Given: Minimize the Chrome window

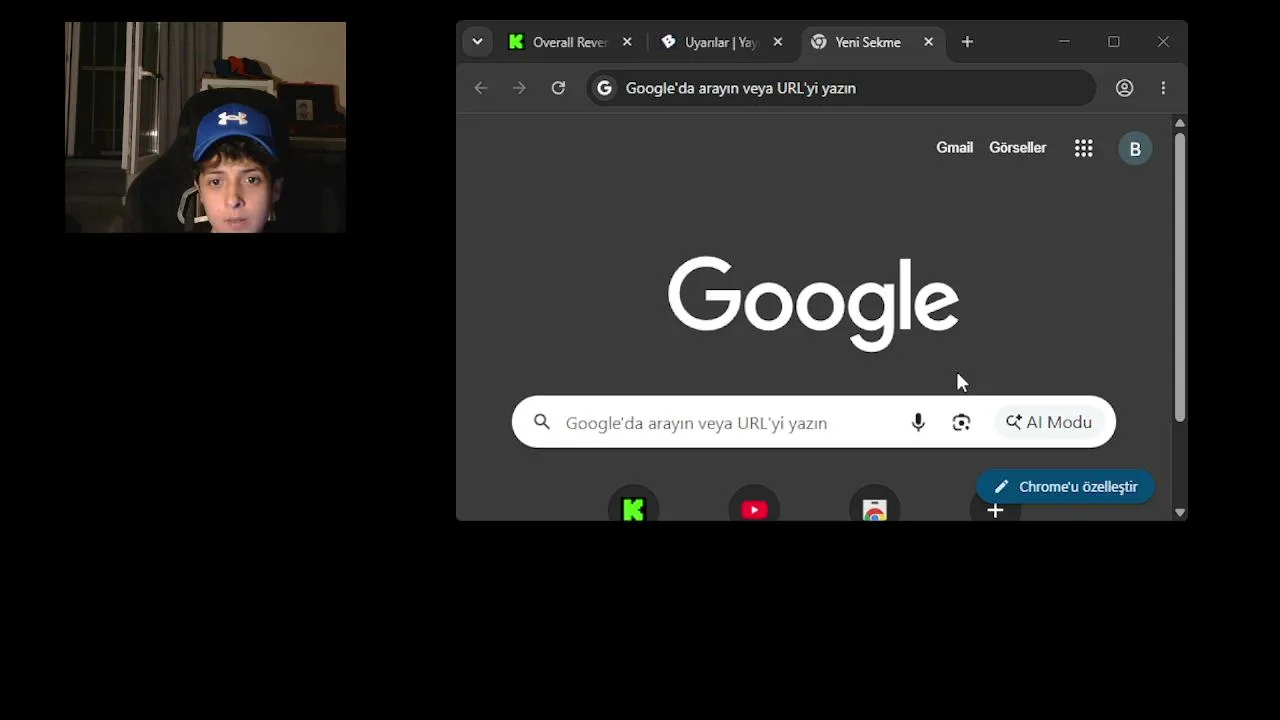Looking at the screenshot, I should coord(1064,42).
